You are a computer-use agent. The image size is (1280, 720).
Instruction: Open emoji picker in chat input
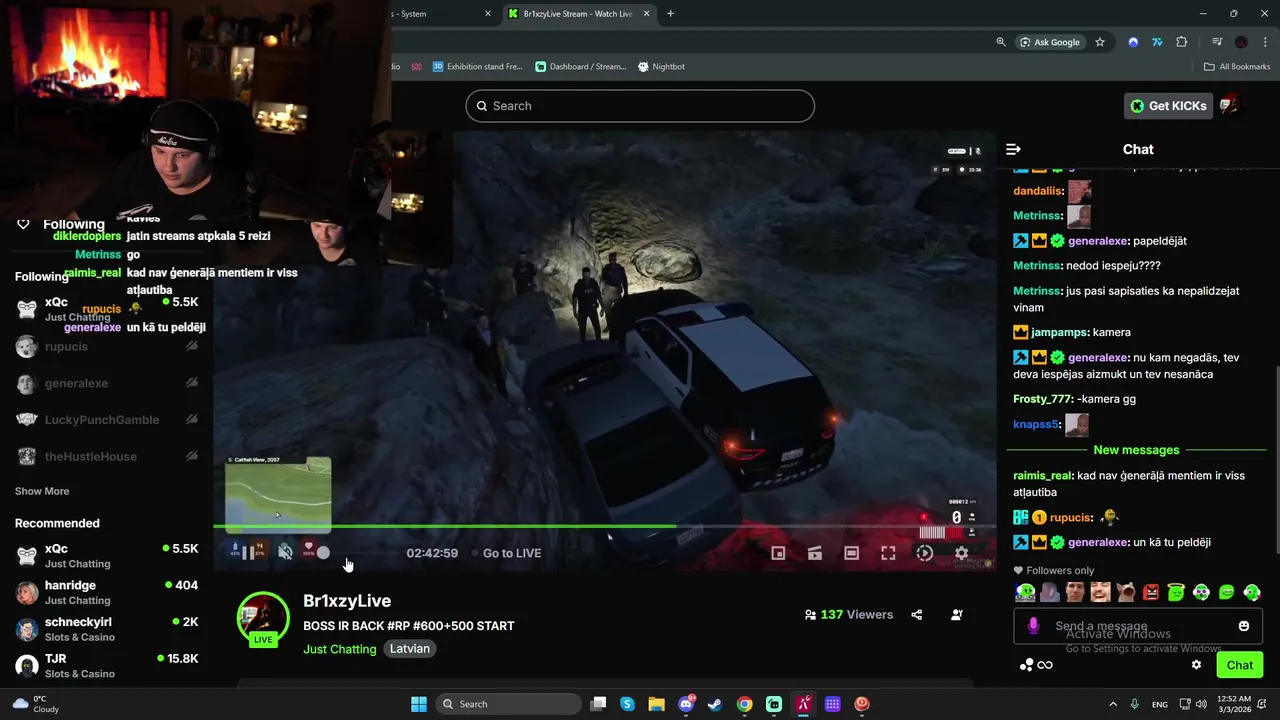tap(1244, 626)
